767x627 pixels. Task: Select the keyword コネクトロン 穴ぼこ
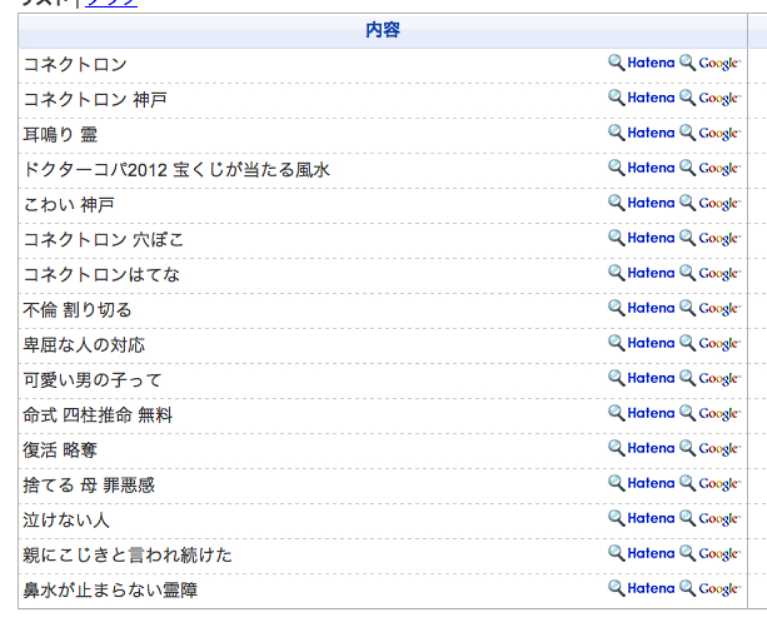point(103,240)
